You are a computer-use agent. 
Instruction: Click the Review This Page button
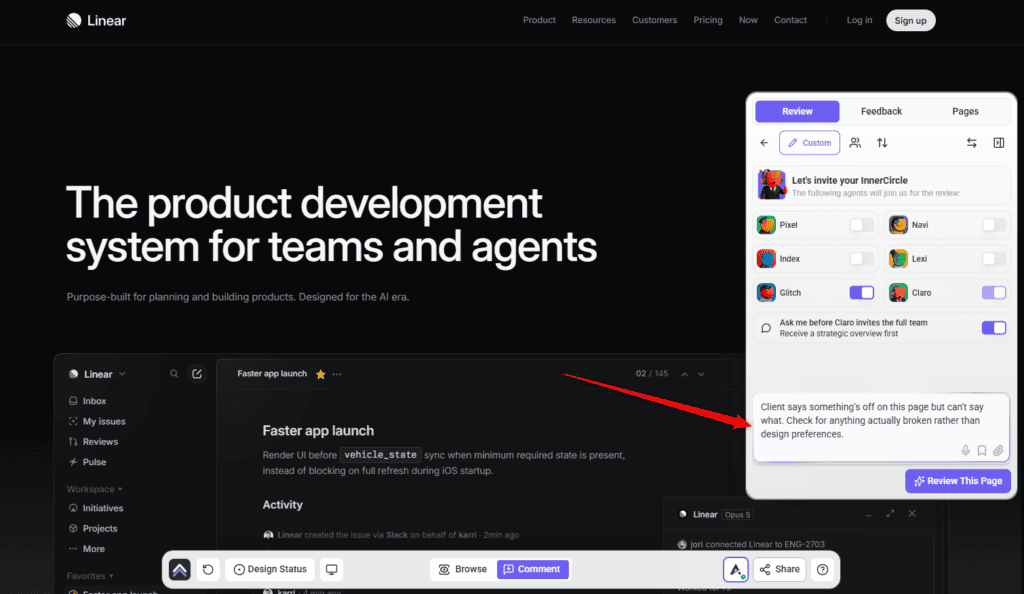(957, 481)
